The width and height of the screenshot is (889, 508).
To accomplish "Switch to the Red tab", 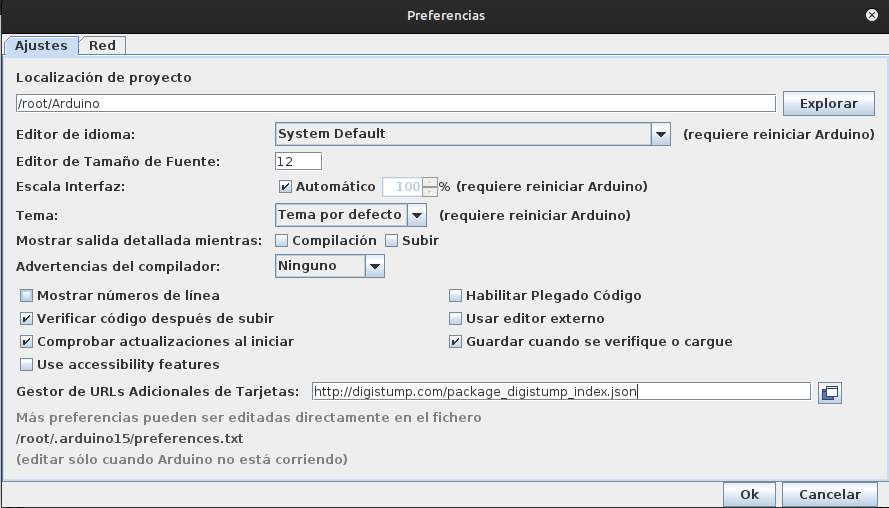I will [x=102, y=45].
